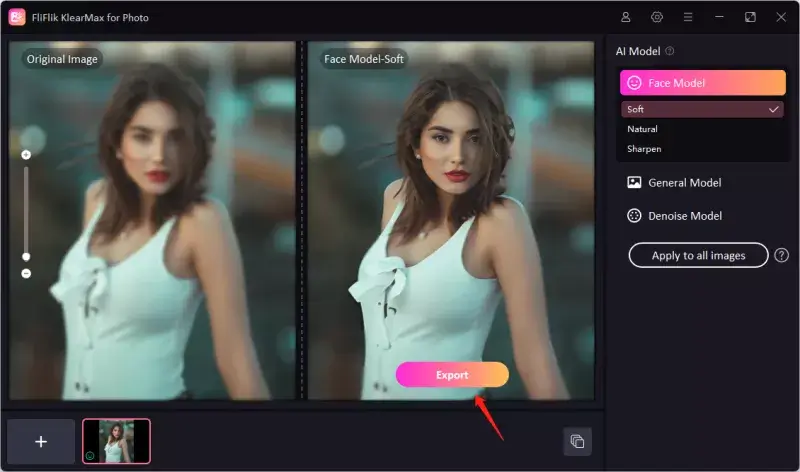Click the compare view icon at bottom right
Viewport: 800px width, 472px height.
click(577, 441)
